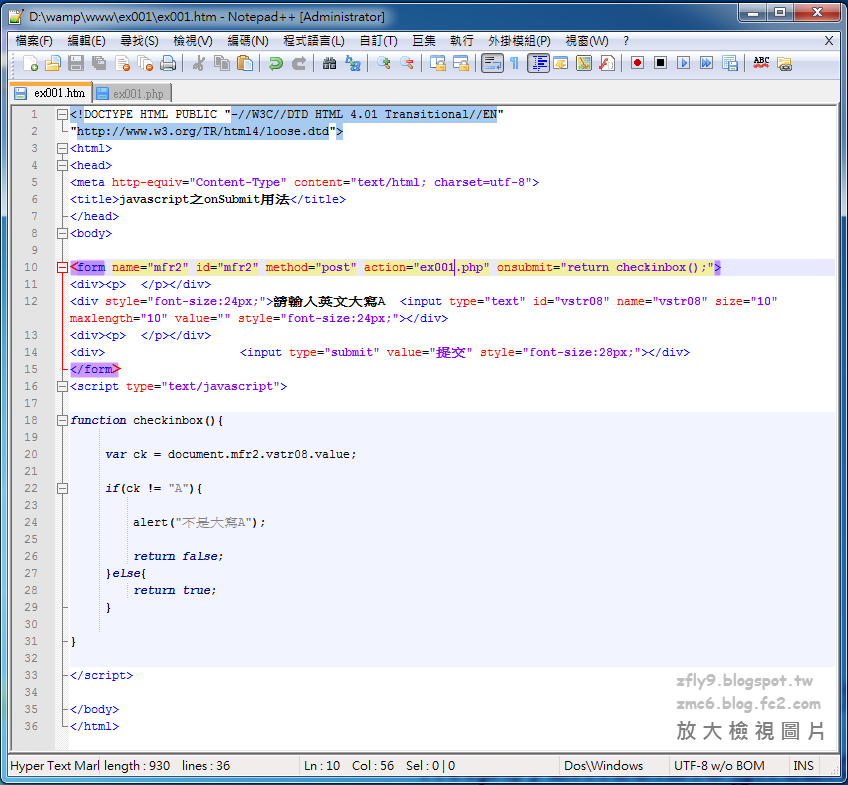The height and width of the screenshot is (785, 848).
Task: Collapse the if block fold on line 22
Action: coord(62,488)
